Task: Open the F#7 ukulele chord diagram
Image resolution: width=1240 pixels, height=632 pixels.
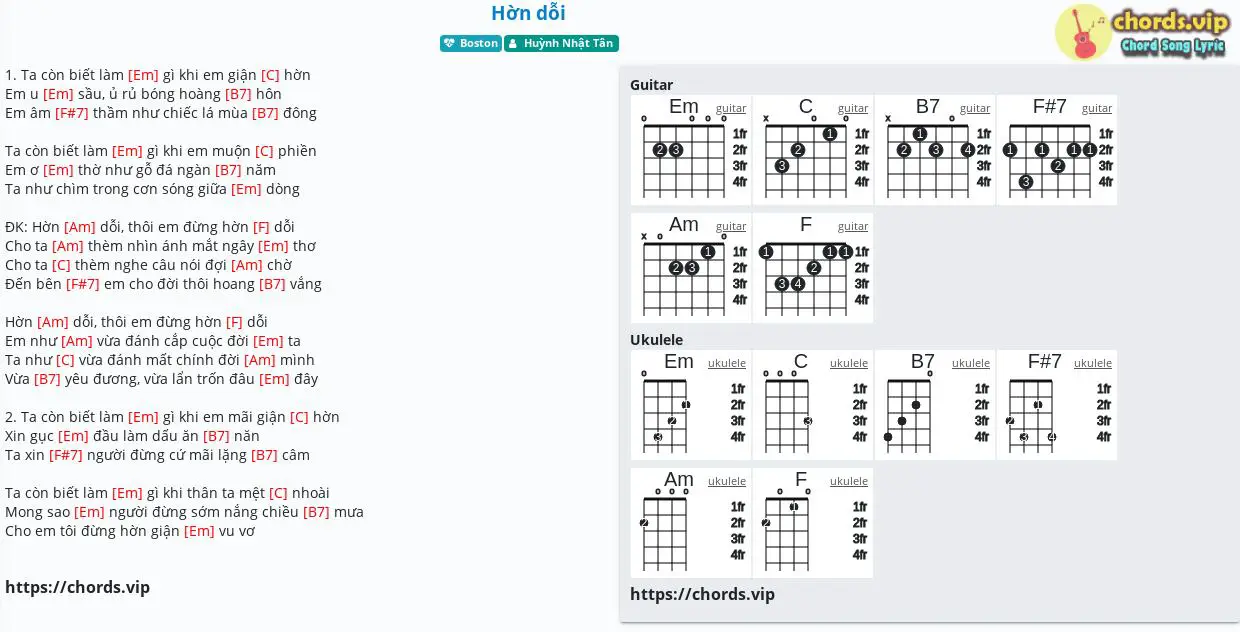Action: [1057, 405]
